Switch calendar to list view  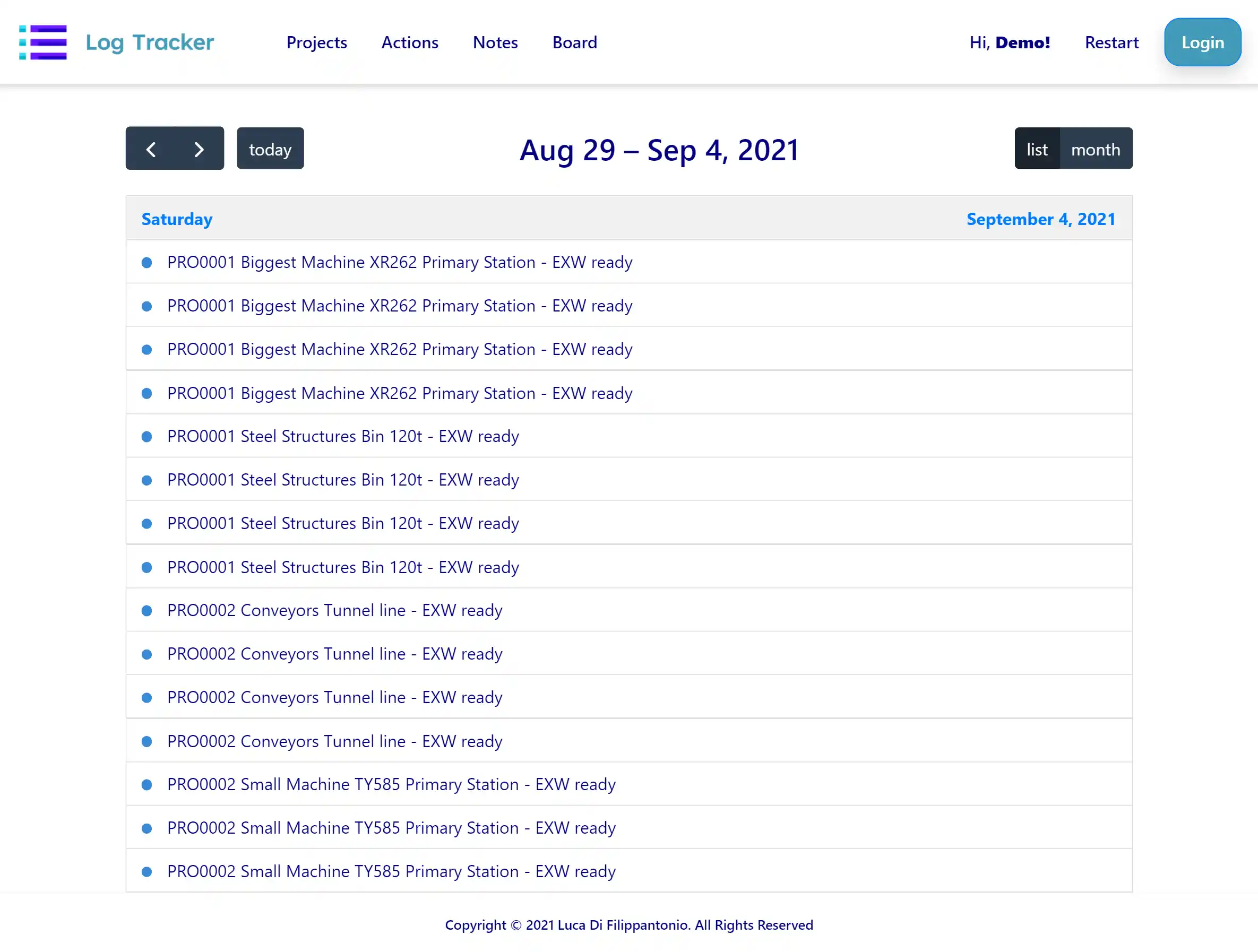tap(1037, 149)
